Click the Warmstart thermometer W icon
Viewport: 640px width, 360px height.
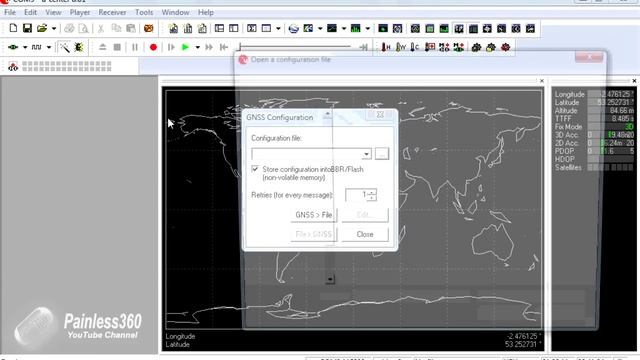(x=400, y=47)
